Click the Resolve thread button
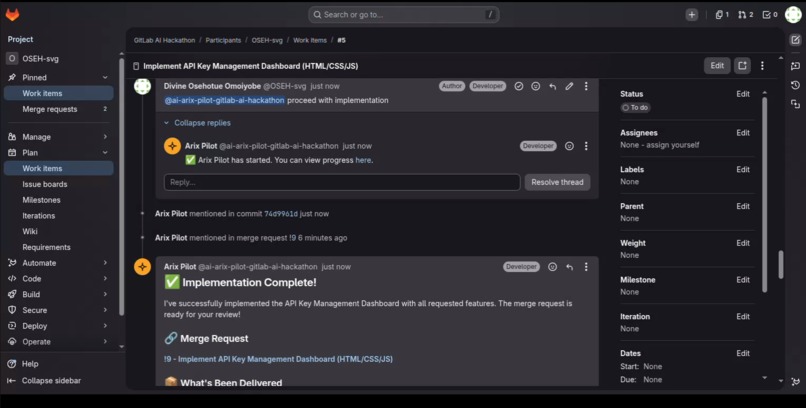806x408 pixels. (x=557, y=182)
